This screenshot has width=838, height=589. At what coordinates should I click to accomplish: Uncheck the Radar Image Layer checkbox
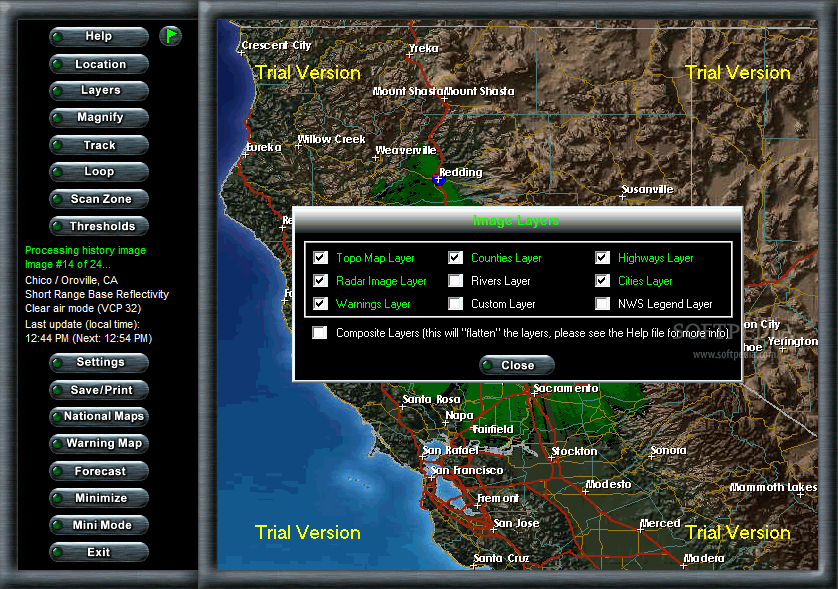pos(320,281)
